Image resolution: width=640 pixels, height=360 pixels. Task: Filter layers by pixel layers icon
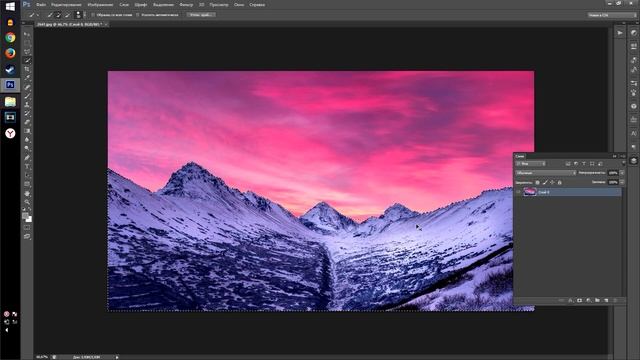point(568,164)
